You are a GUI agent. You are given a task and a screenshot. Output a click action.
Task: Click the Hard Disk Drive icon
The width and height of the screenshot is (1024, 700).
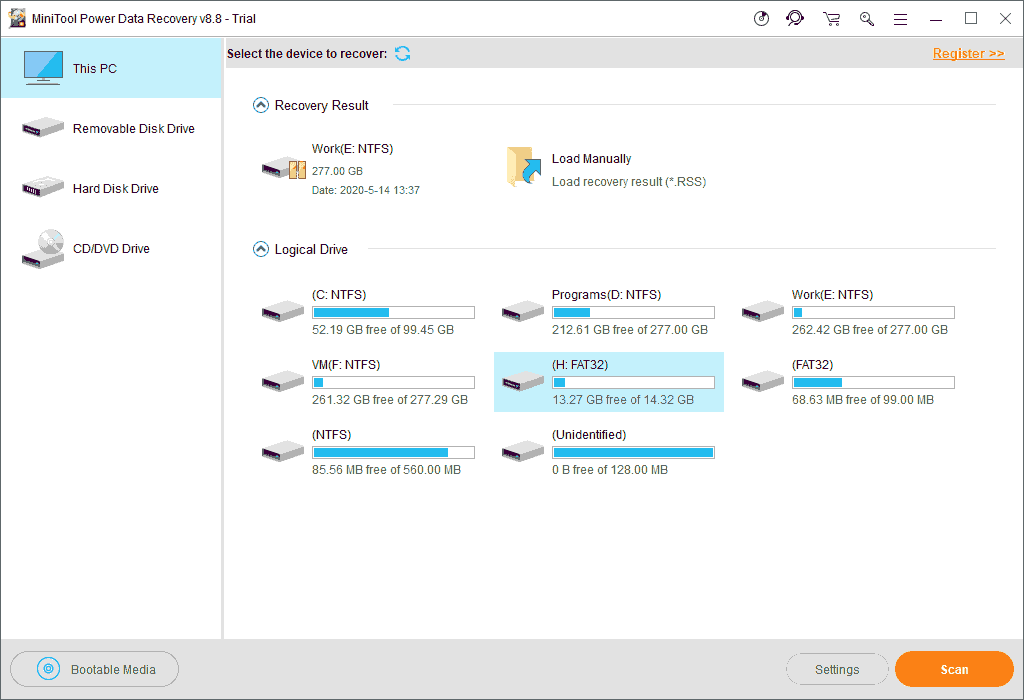pos(42,187)
